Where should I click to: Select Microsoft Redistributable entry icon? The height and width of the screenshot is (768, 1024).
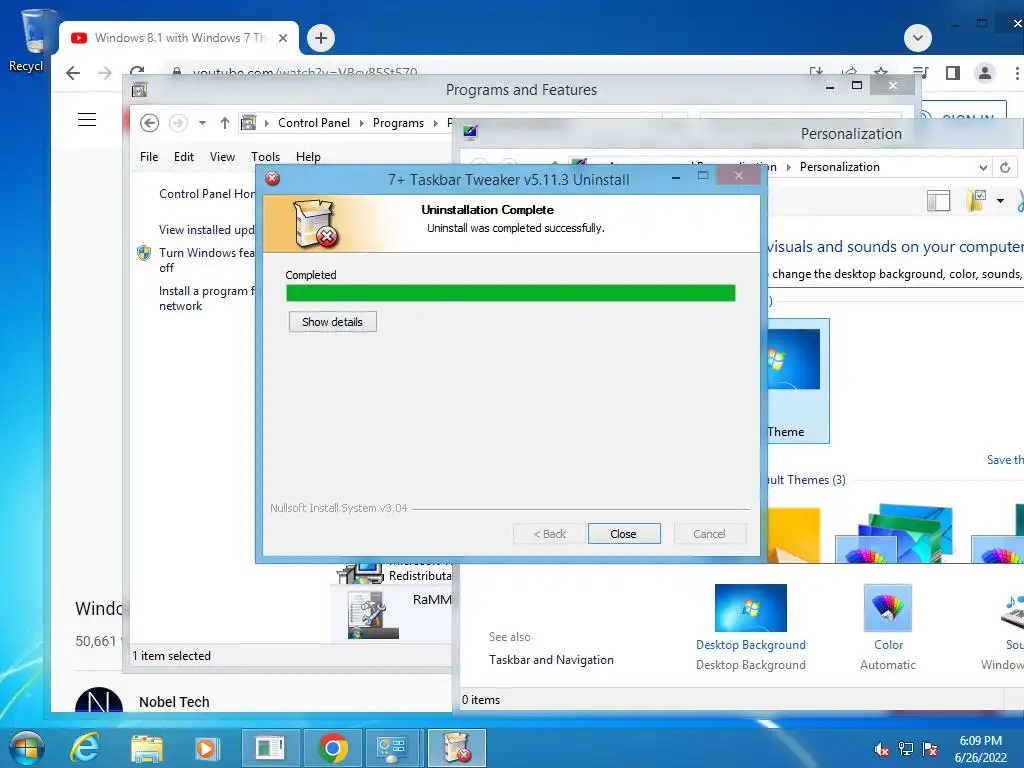(360, 573)
